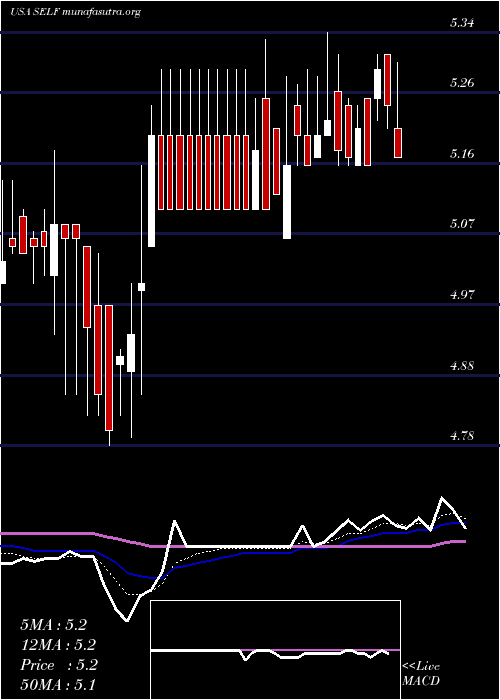Viewport: 500px width, 700px height.
Task: Click the 4.88 price axis label
Action: coord(461,366)
